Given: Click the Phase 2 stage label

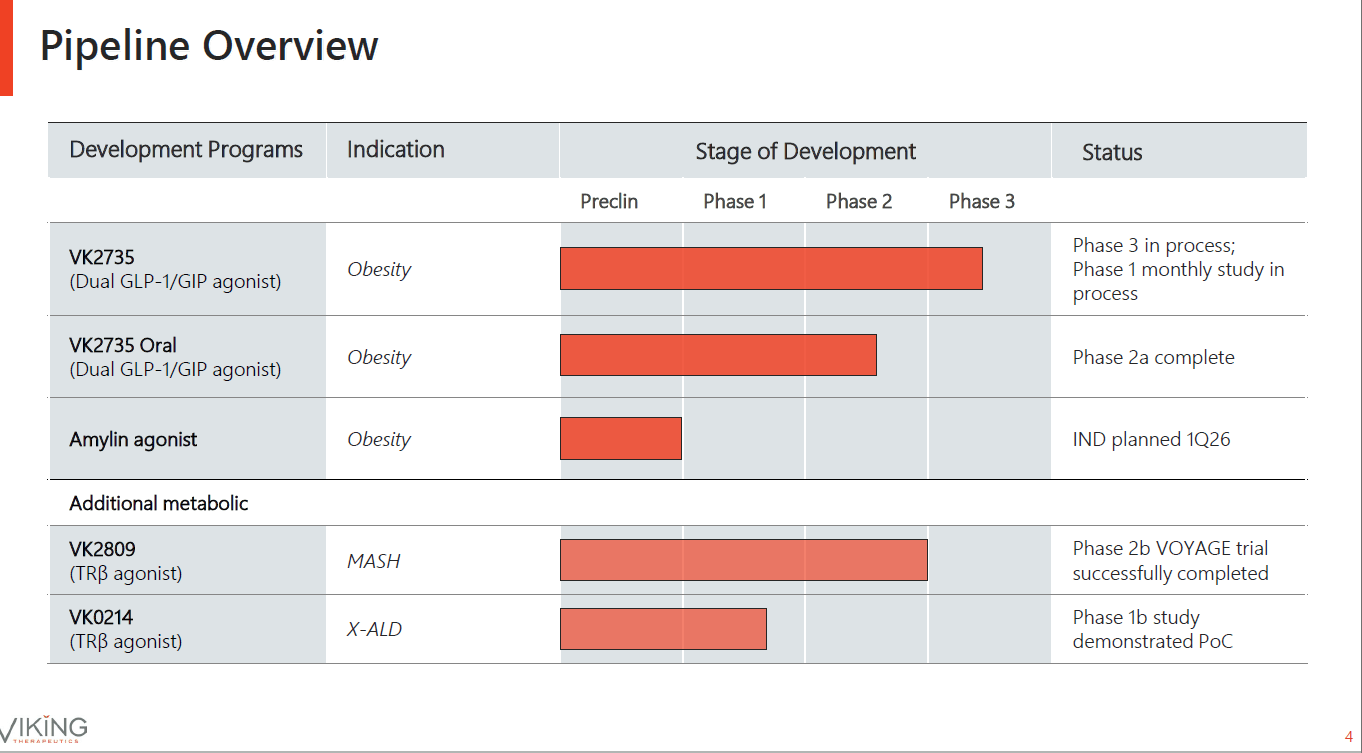Looking at the screenshot, I should point(859,201).
